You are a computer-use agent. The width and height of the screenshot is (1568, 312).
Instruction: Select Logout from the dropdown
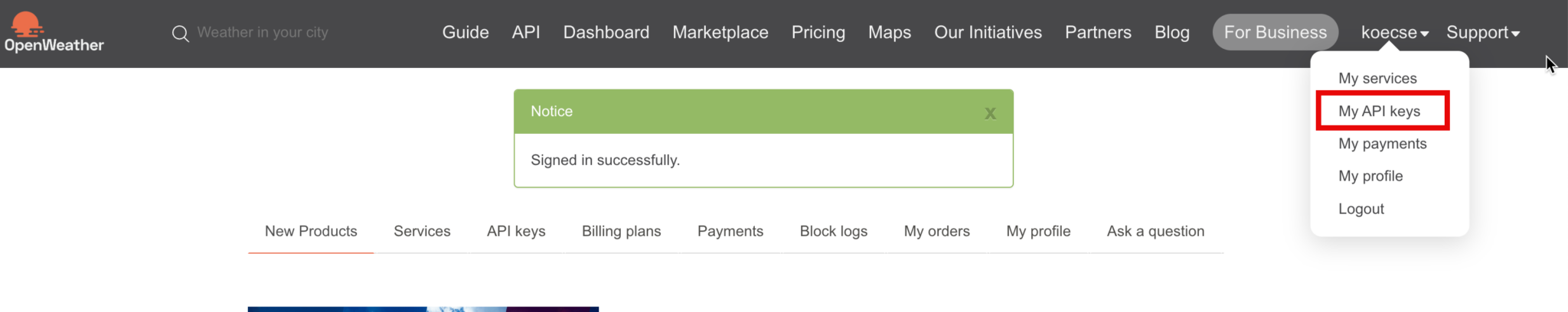coord(1361,209)
